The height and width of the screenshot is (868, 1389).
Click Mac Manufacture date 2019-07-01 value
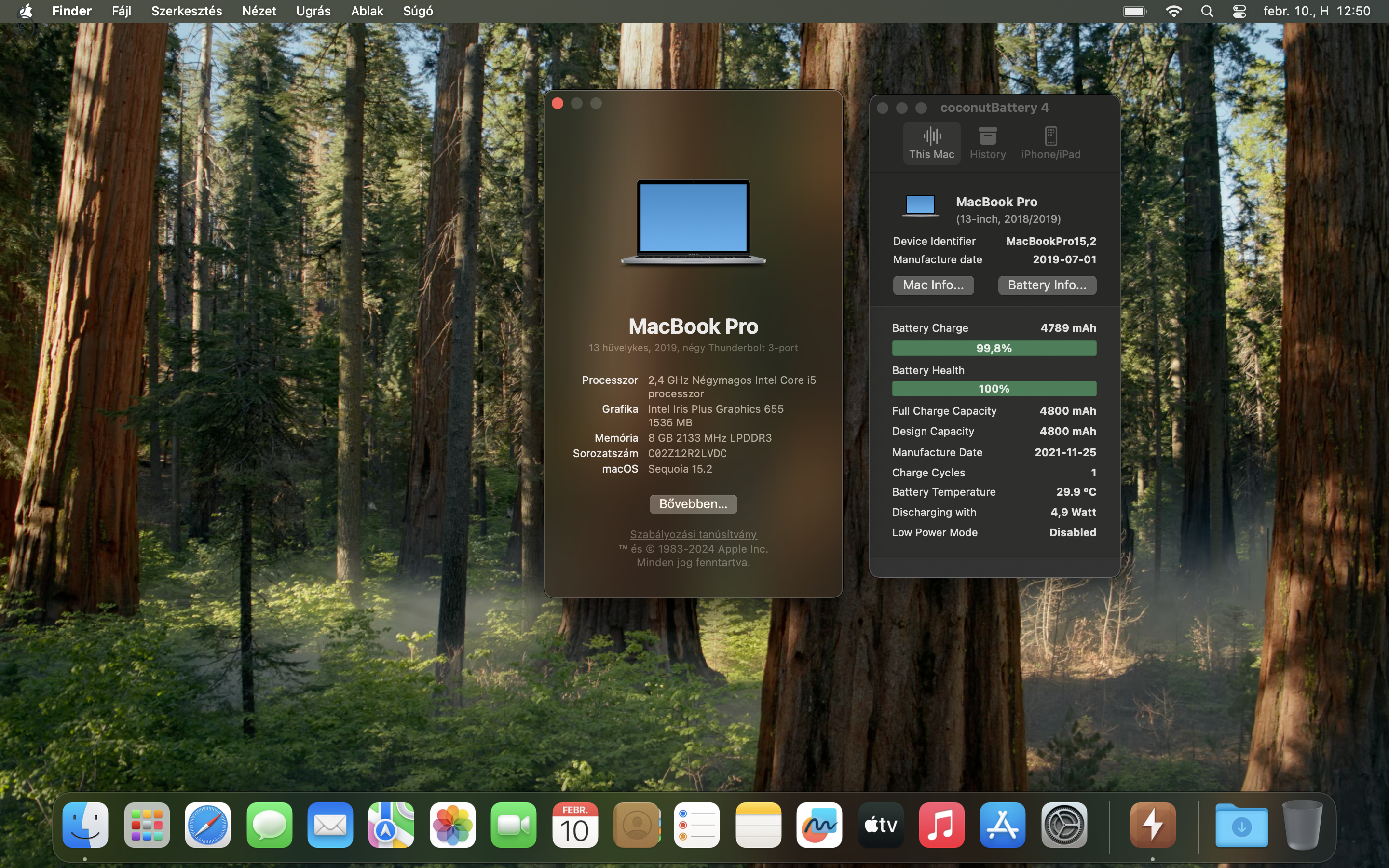point(1064,259)
